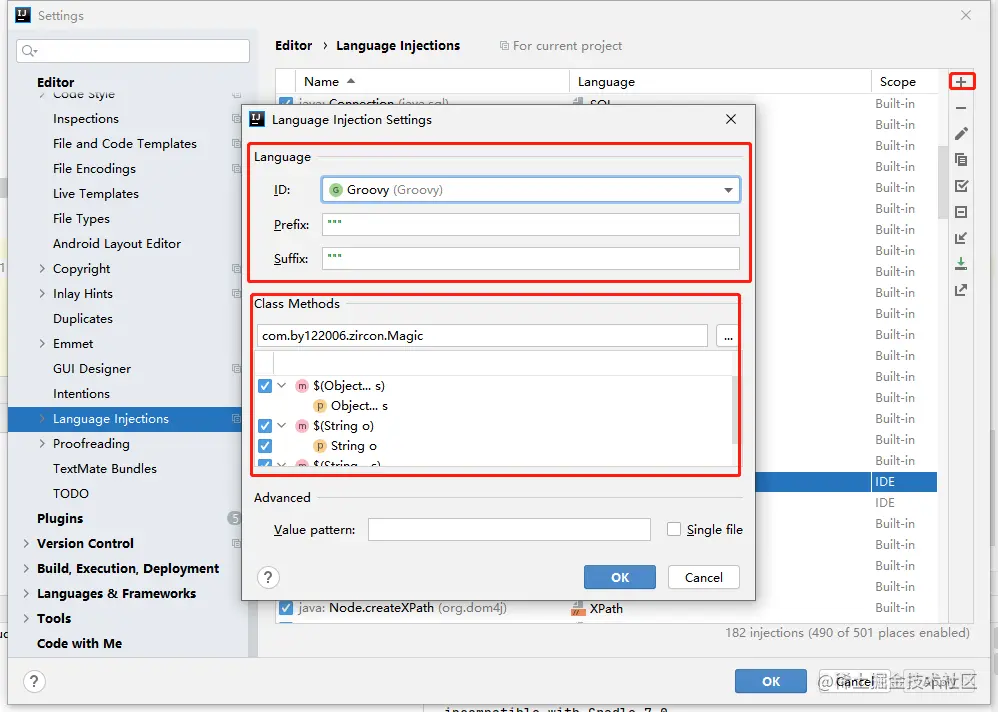Open GUI Designer settings
The image size is (998, 712).
[92, 368]
